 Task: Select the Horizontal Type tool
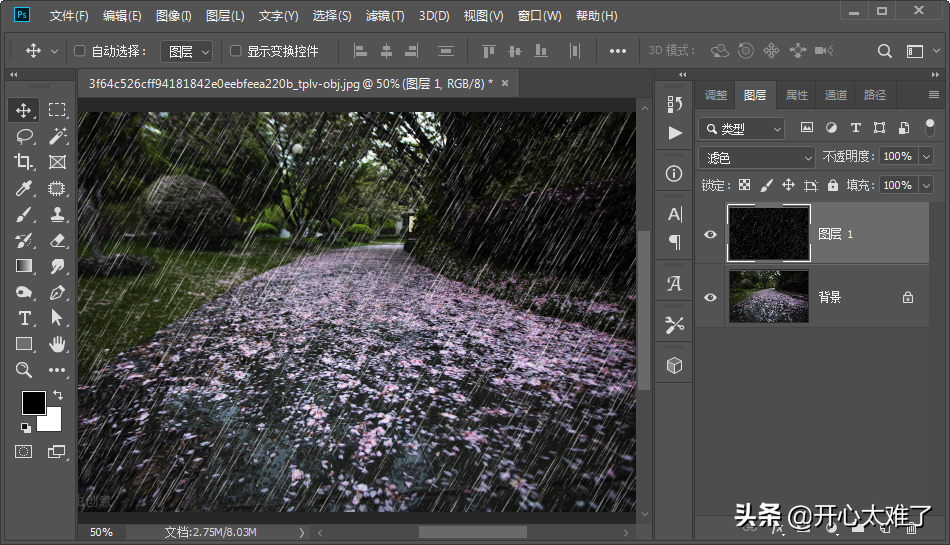[24, 318]
